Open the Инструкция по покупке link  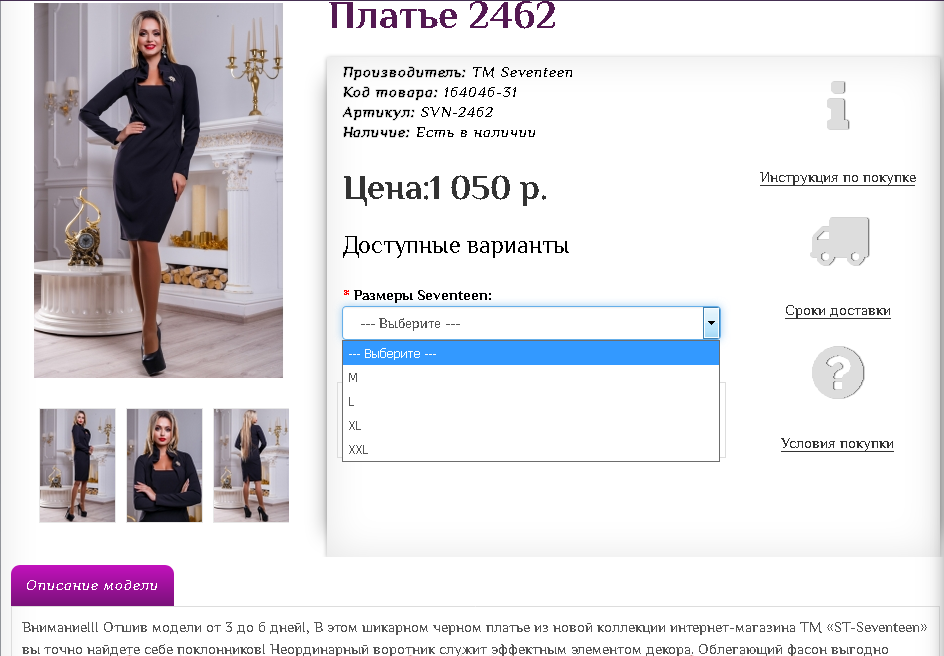click(x=837, y=178)
